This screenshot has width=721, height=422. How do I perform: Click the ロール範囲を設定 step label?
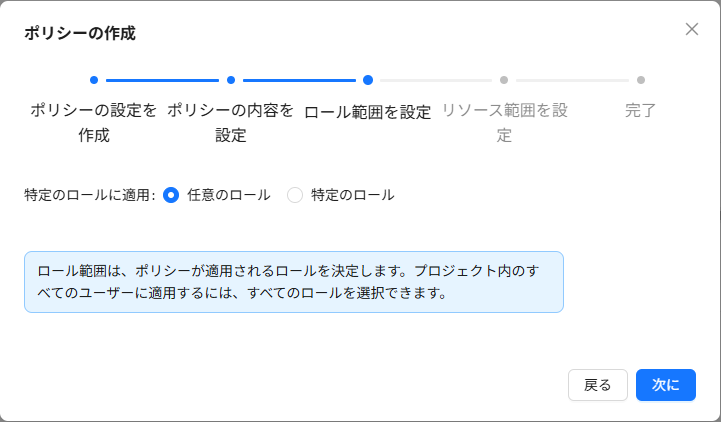pyautogui.click(x=367, y=112)
